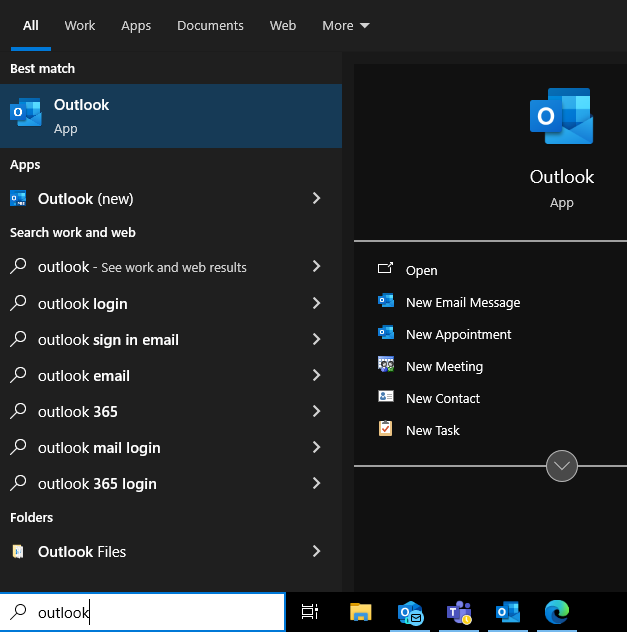This screenshot has height=632, width=627.
Task: Open the More filter dropdown
Action: [x=346, y=26]
